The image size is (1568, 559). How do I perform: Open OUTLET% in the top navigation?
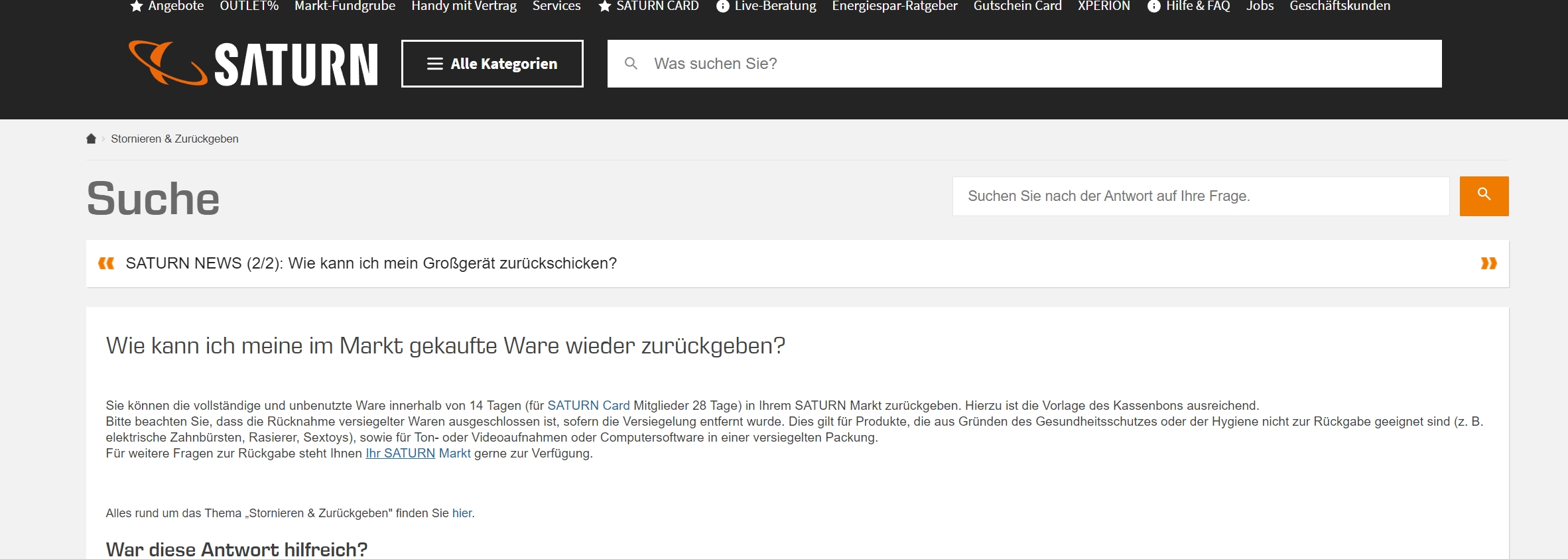pos(249,6)
